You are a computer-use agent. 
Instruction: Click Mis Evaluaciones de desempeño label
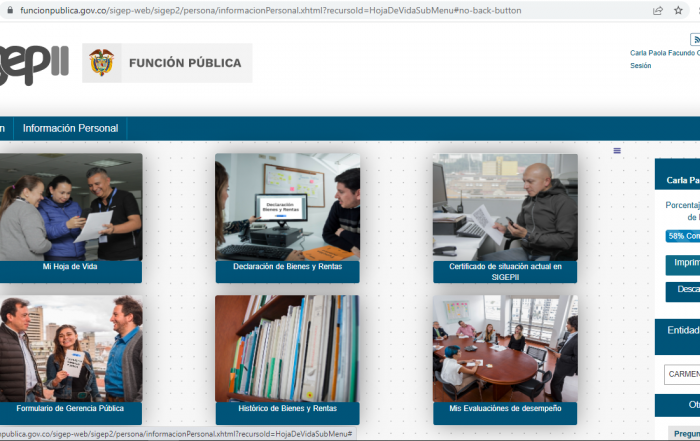point(505,413)
